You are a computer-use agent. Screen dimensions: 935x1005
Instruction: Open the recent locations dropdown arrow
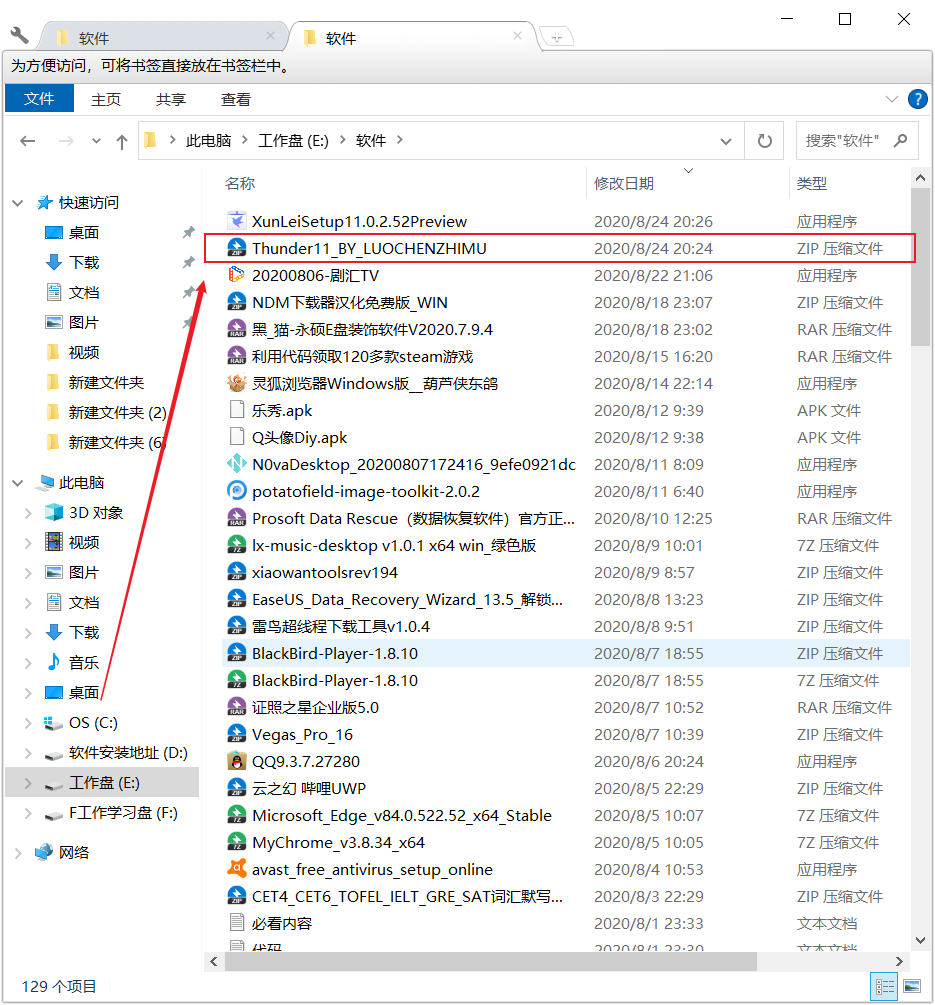pyautogui.click(x=96, y=141)
